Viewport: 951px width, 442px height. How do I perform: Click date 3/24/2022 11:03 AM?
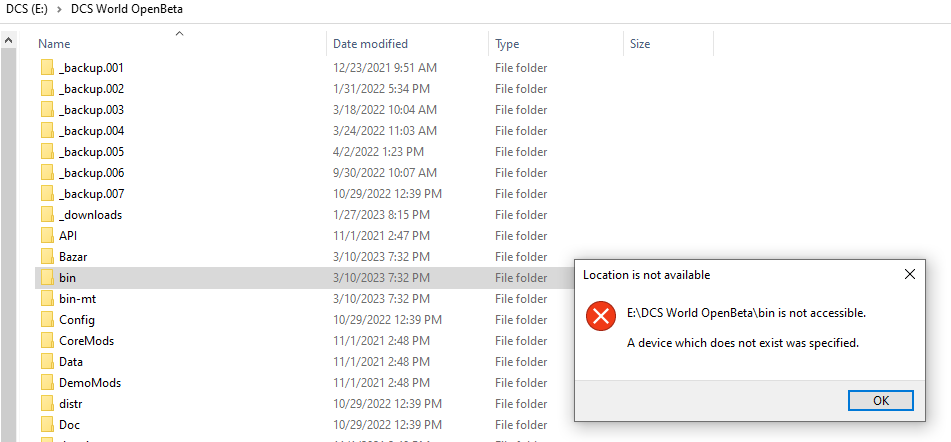click(x=385, y=131)
